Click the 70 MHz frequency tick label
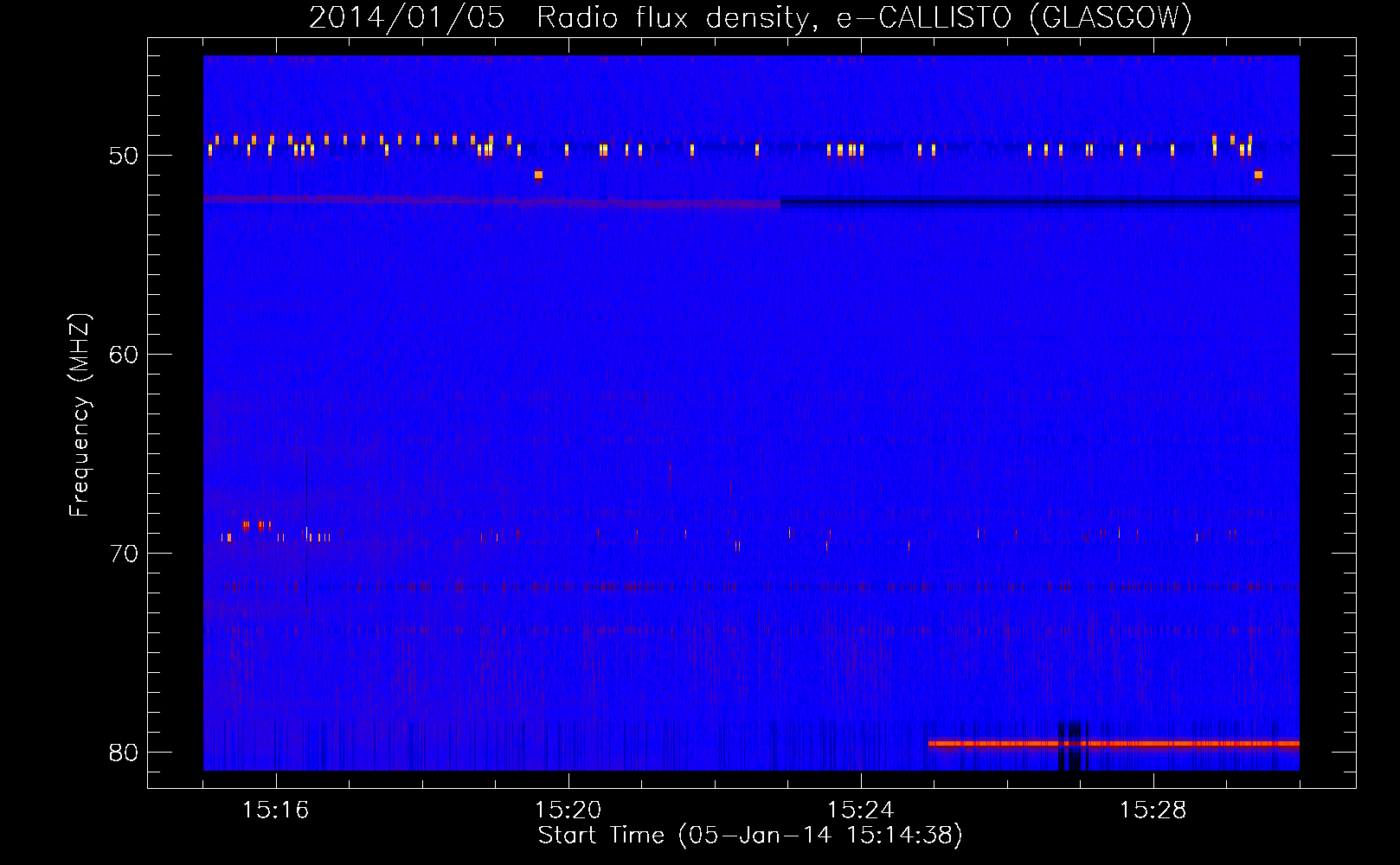This screenshot has width=1400, height=865. coord(123,554)
